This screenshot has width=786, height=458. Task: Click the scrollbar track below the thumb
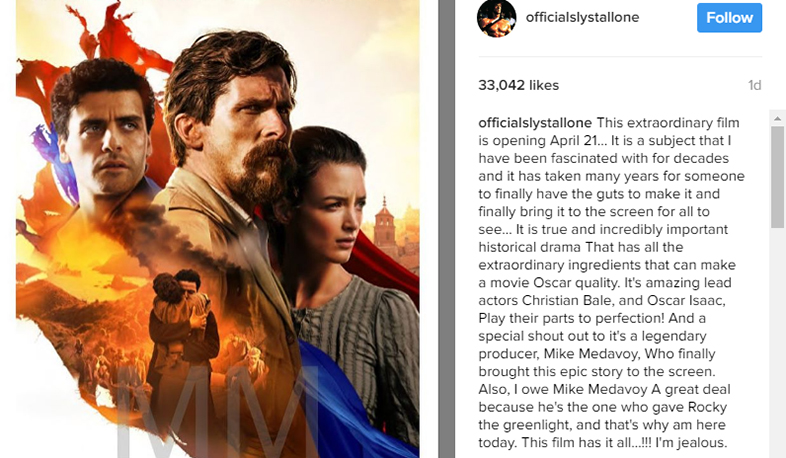tap(777, 341)
